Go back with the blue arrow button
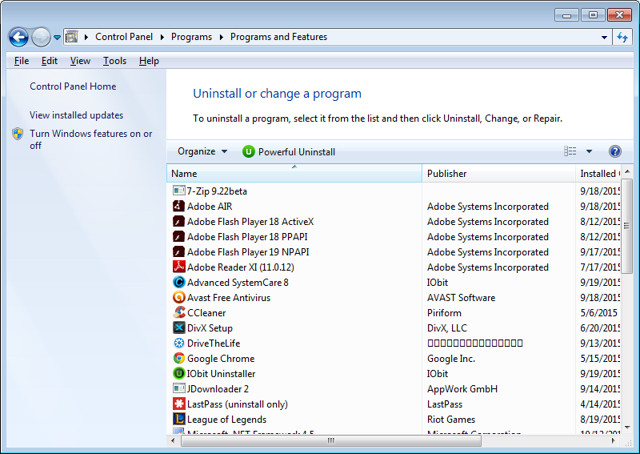640x454 pixels. [18, 38]
